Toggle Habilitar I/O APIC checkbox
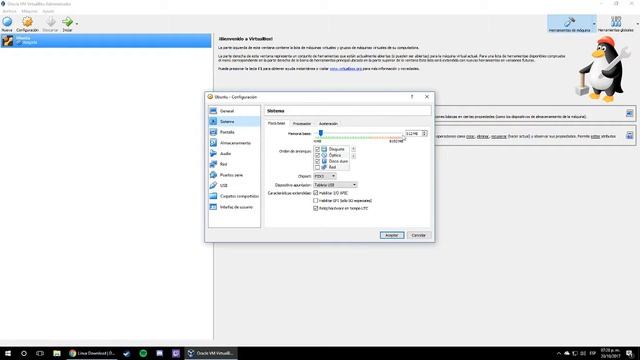640x360 pixels. (316, 193)
